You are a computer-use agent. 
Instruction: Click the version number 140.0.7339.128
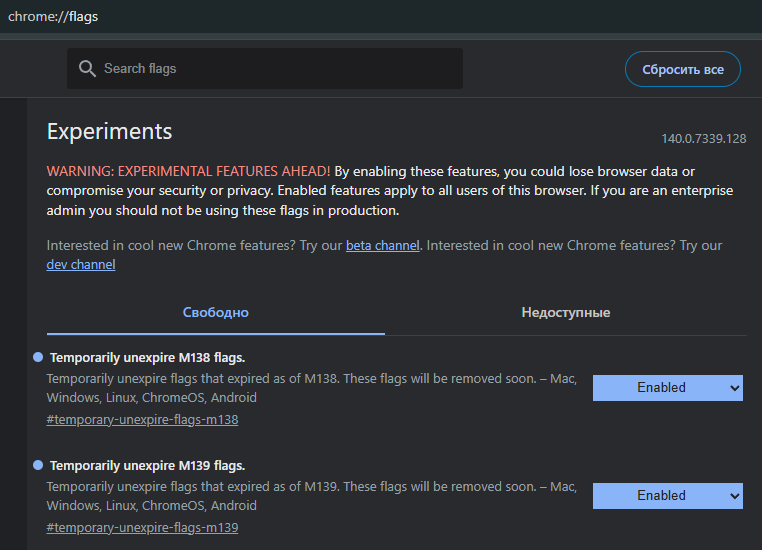[x=703, y=139]
